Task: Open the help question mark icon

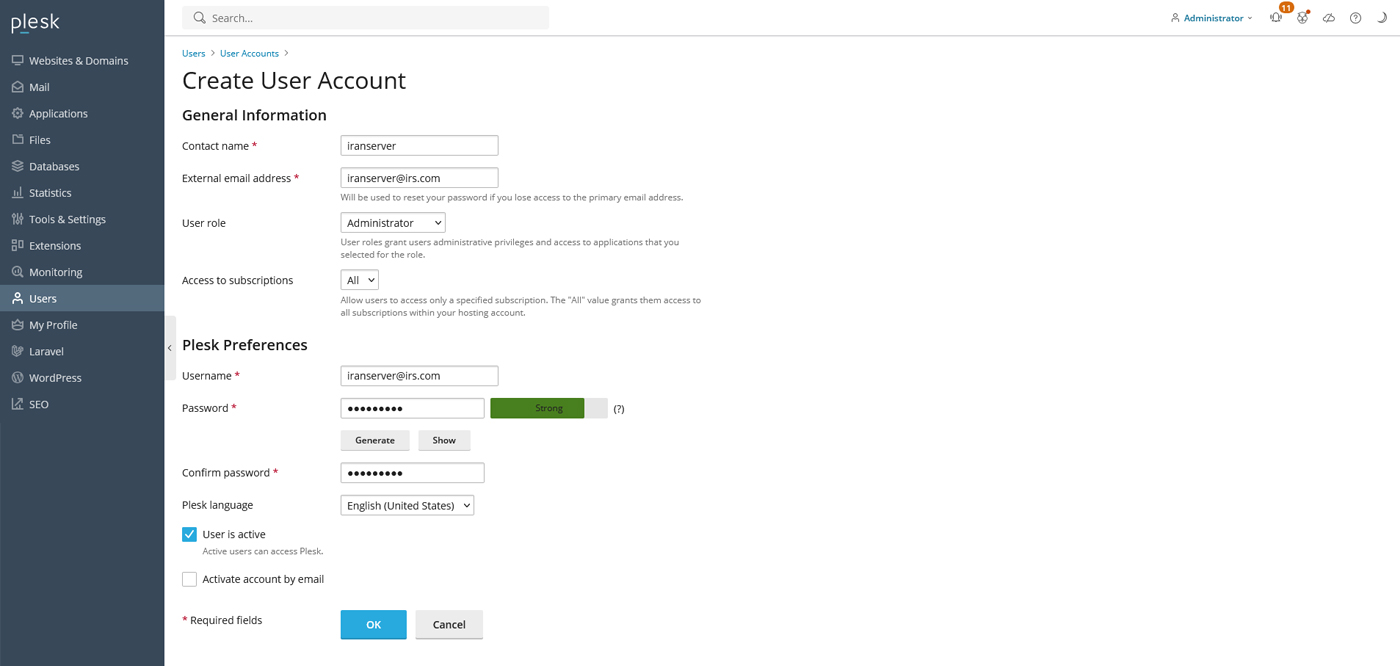Action: (x=1355, y=18)
